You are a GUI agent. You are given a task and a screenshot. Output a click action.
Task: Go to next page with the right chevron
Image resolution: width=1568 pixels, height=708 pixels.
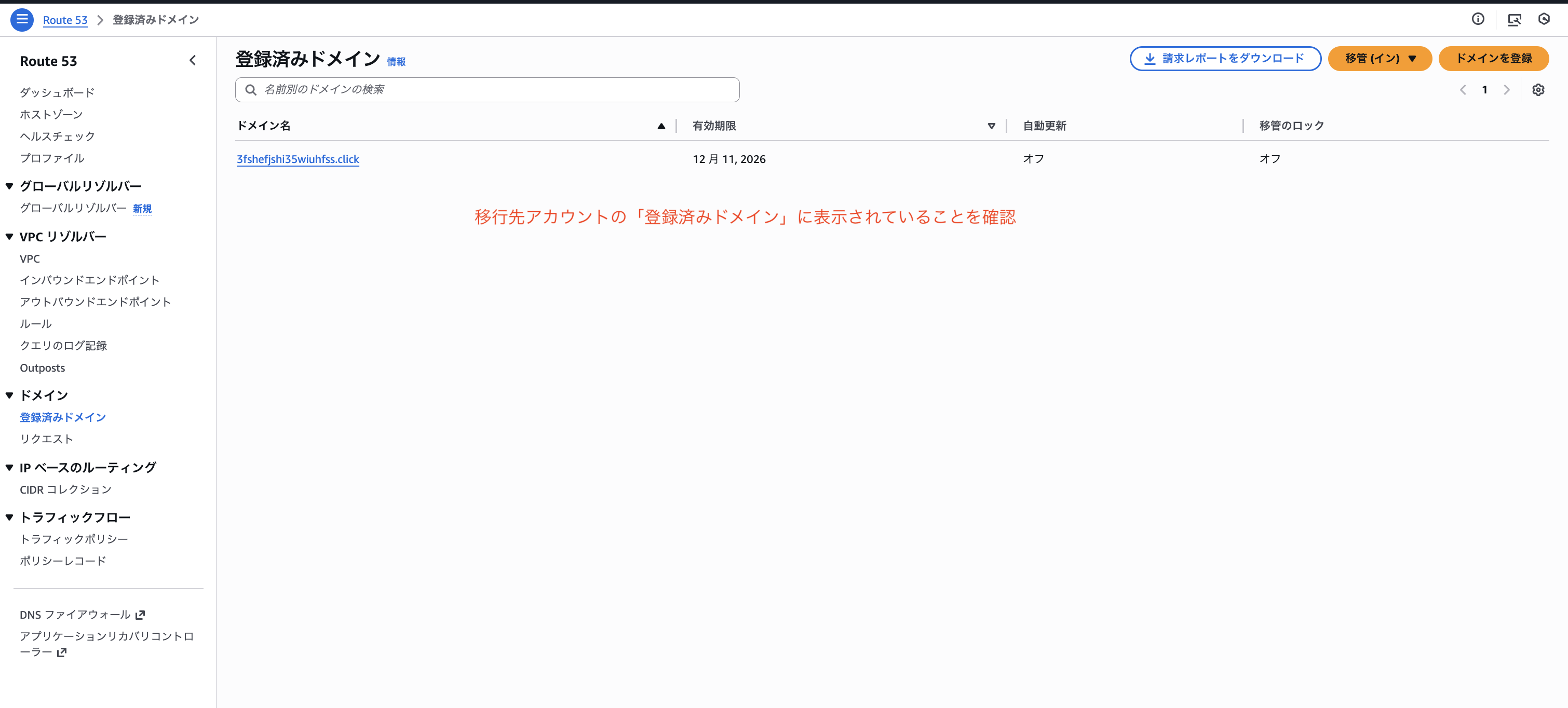[1507, 89]
